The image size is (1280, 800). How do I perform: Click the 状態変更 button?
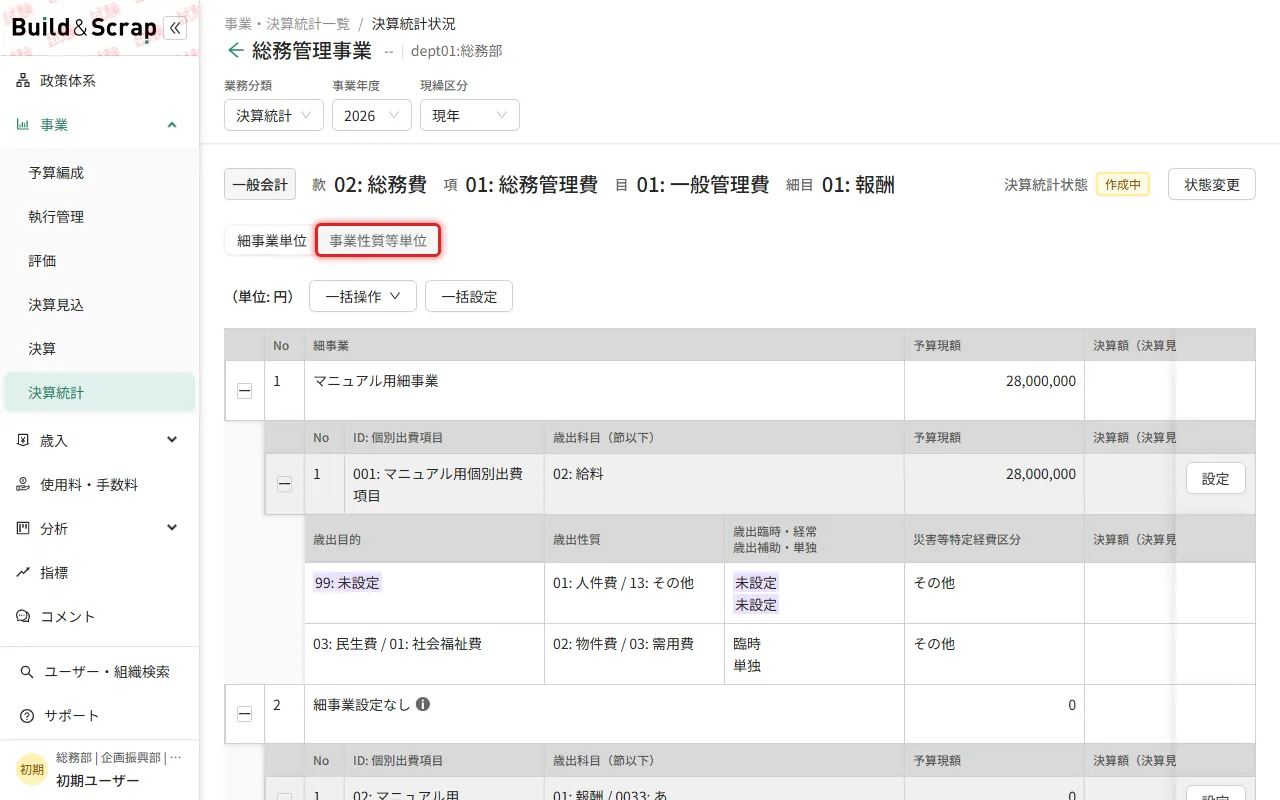[x=1212, y=184]
